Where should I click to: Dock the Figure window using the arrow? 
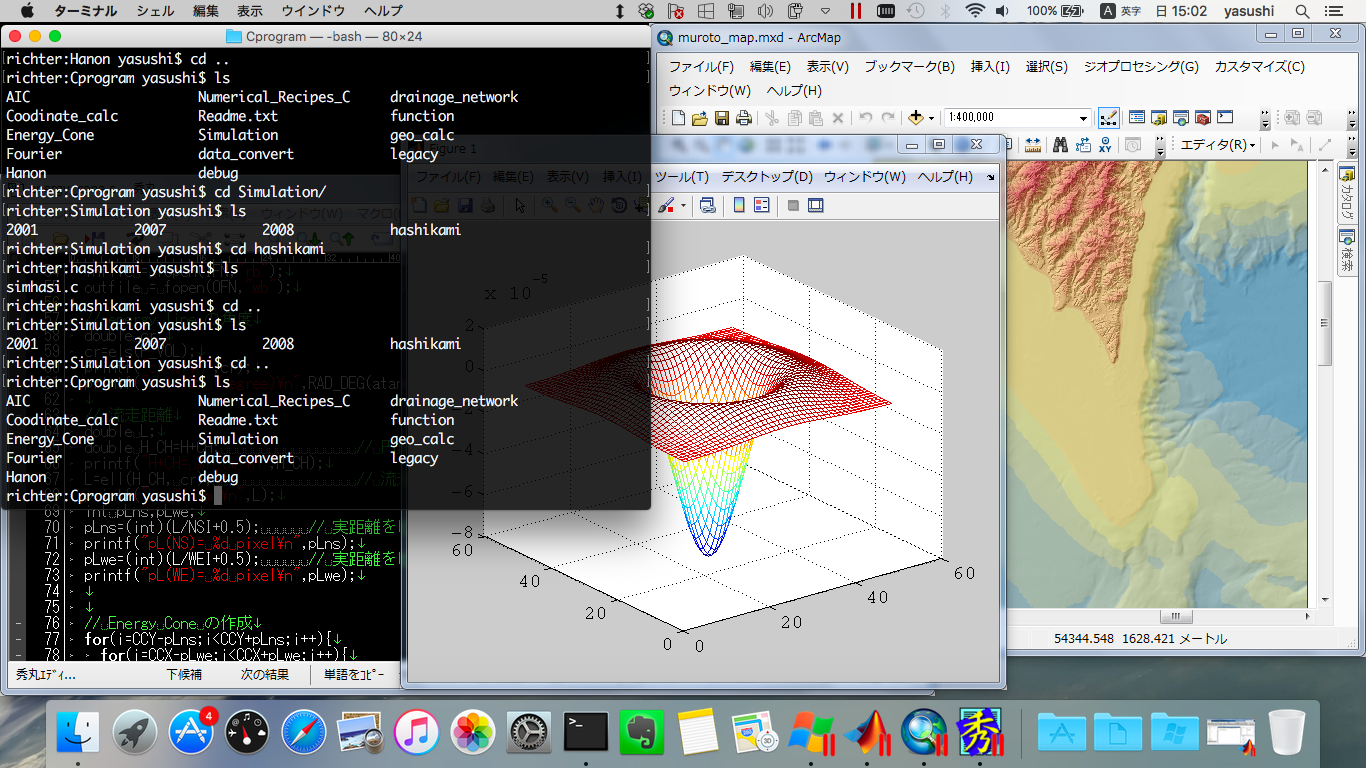point(991,177)
